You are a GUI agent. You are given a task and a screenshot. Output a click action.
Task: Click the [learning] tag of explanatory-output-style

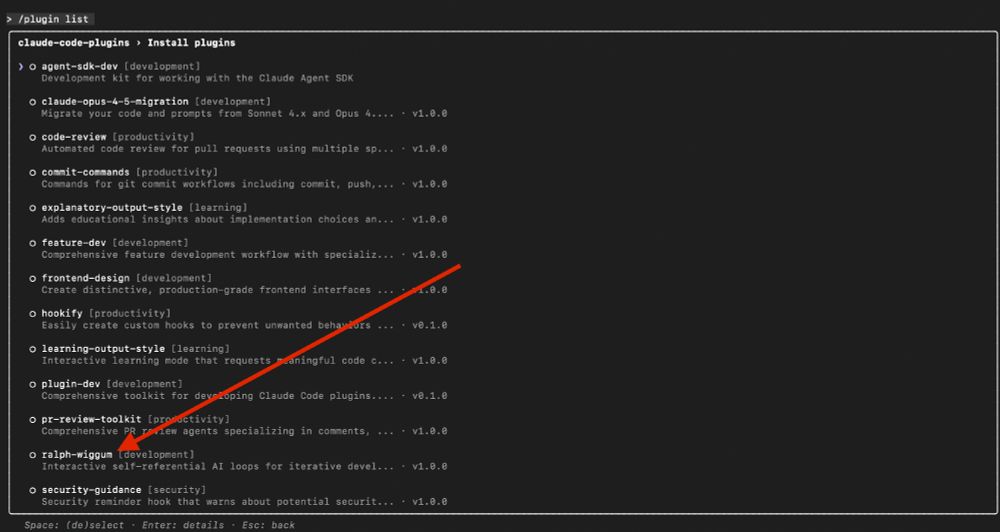pos(218,207)
